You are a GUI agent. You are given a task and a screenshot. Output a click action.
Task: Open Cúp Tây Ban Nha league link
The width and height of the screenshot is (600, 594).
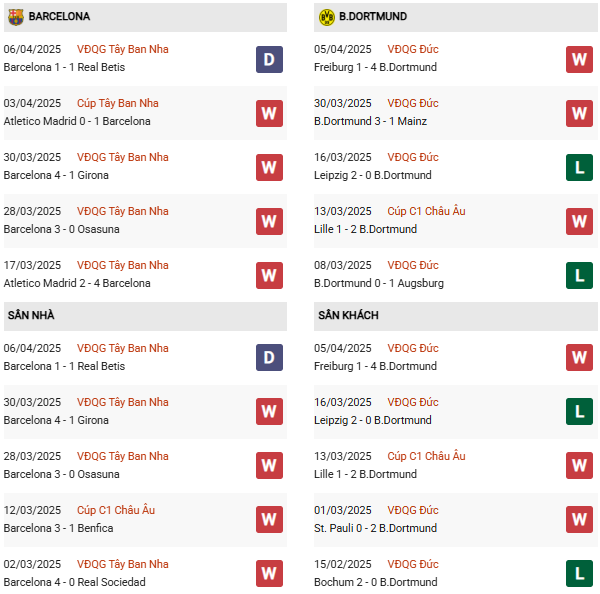[x=117, y=103]
